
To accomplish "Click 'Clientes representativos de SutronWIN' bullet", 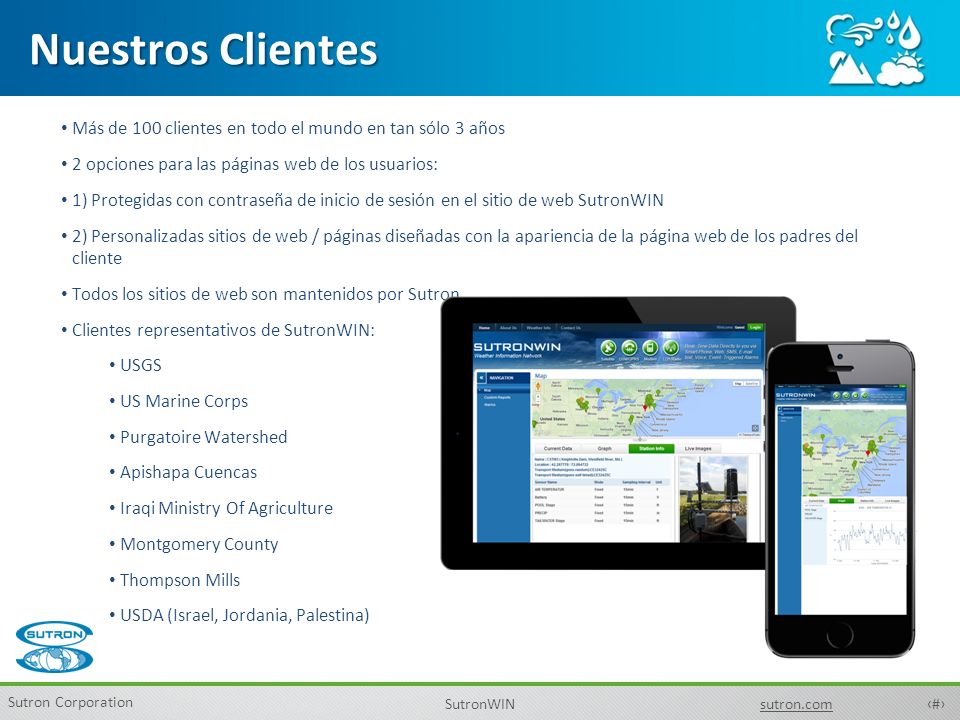I will [223, 331].
